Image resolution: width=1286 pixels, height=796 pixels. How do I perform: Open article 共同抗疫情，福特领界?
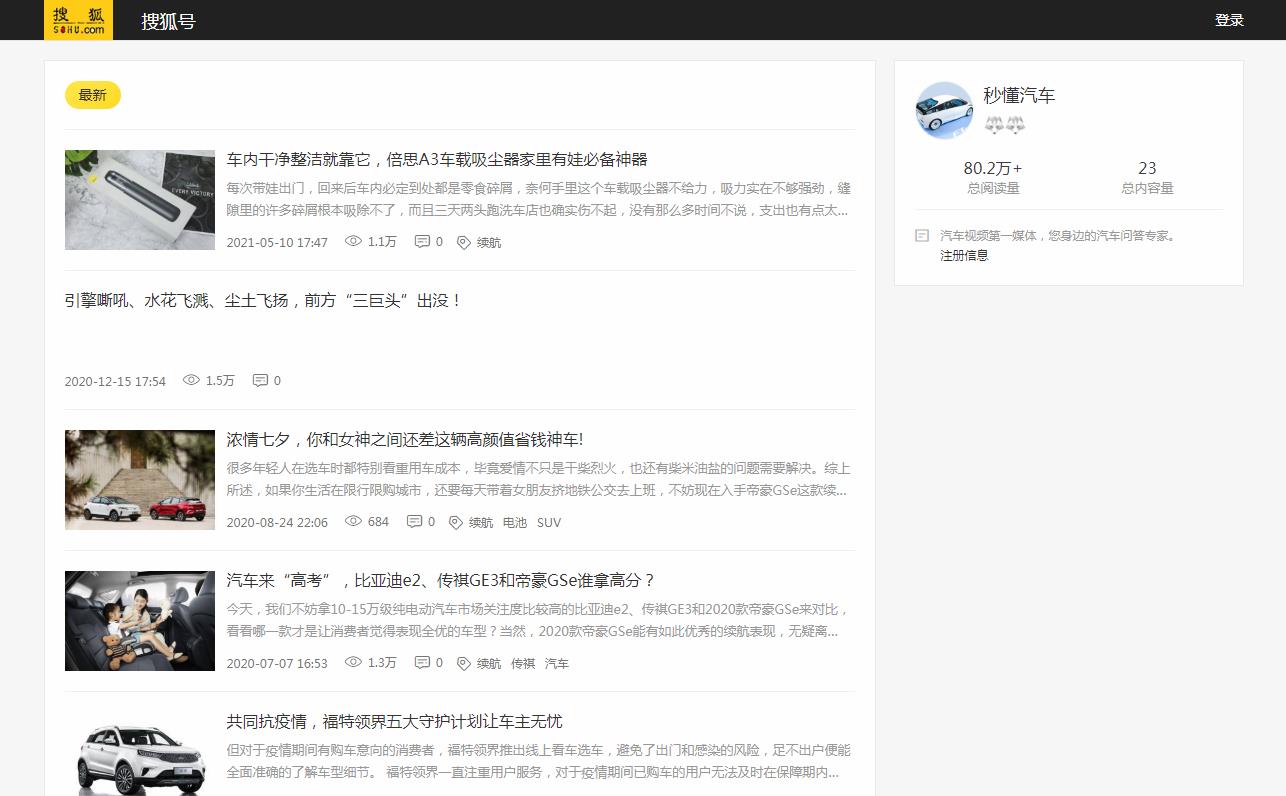pos(395,721)
